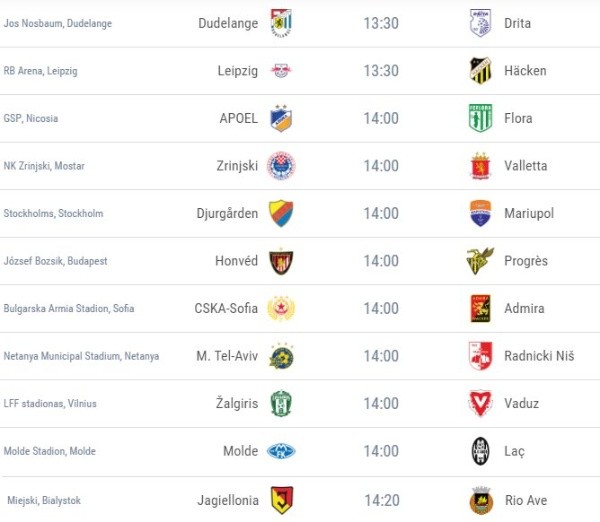Click the Vaduz team crest

[481, 403]
